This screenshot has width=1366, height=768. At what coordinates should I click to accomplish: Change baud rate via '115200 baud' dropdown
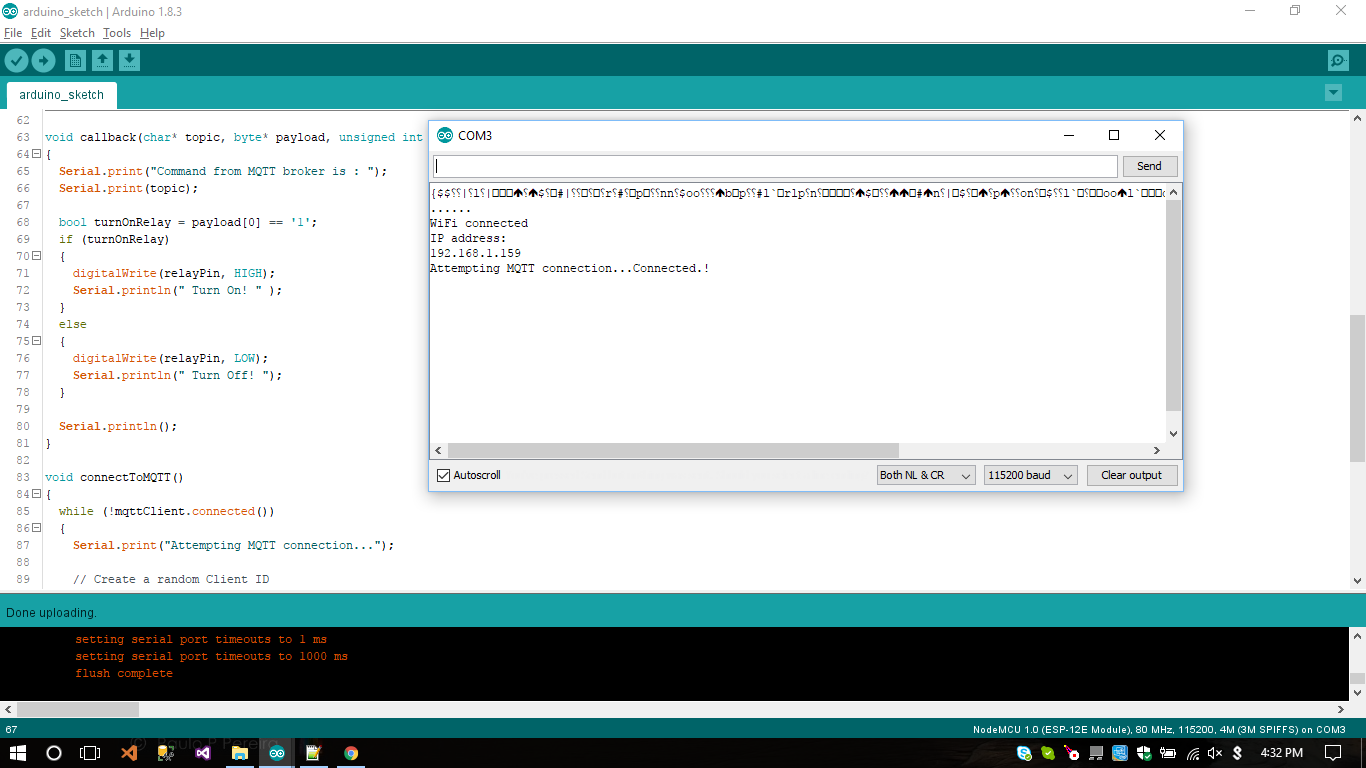point(1029,475)
